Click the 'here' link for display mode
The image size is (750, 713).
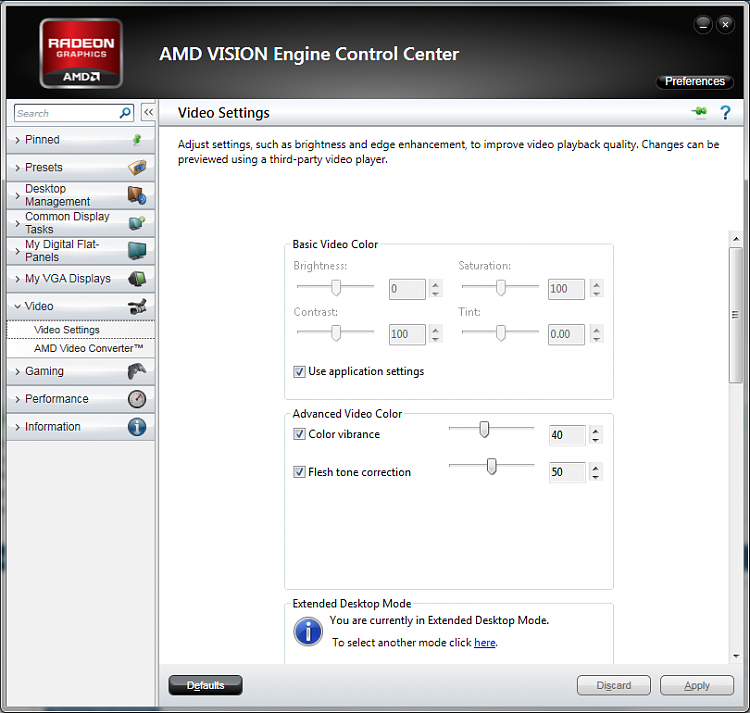pyautogui.click(x=485, y=642)
